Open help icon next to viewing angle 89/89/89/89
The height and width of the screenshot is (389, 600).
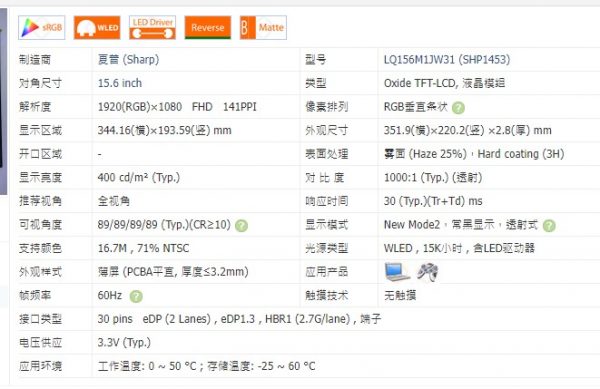point(241,226)
